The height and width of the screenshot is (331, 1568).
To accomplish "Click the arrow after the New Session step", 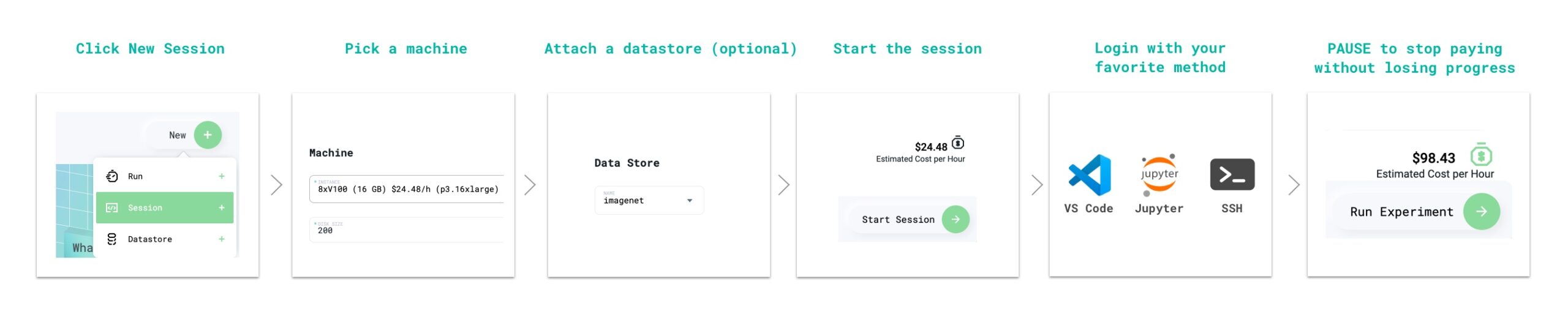I will pyautogui.click(x=276, y=185).
